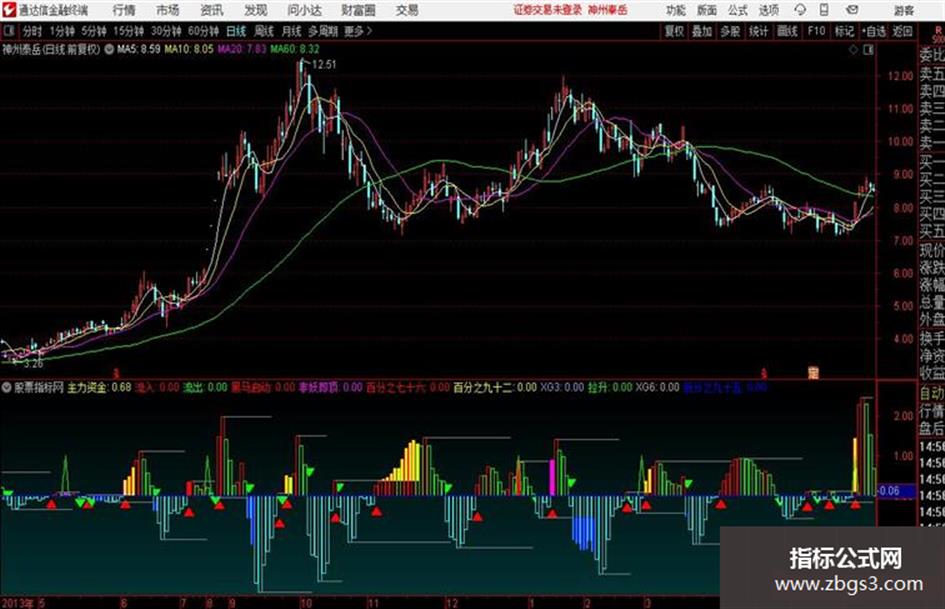
Task: Open the 市场 menu
Action: pyautogui.click(x=168, y=10)
